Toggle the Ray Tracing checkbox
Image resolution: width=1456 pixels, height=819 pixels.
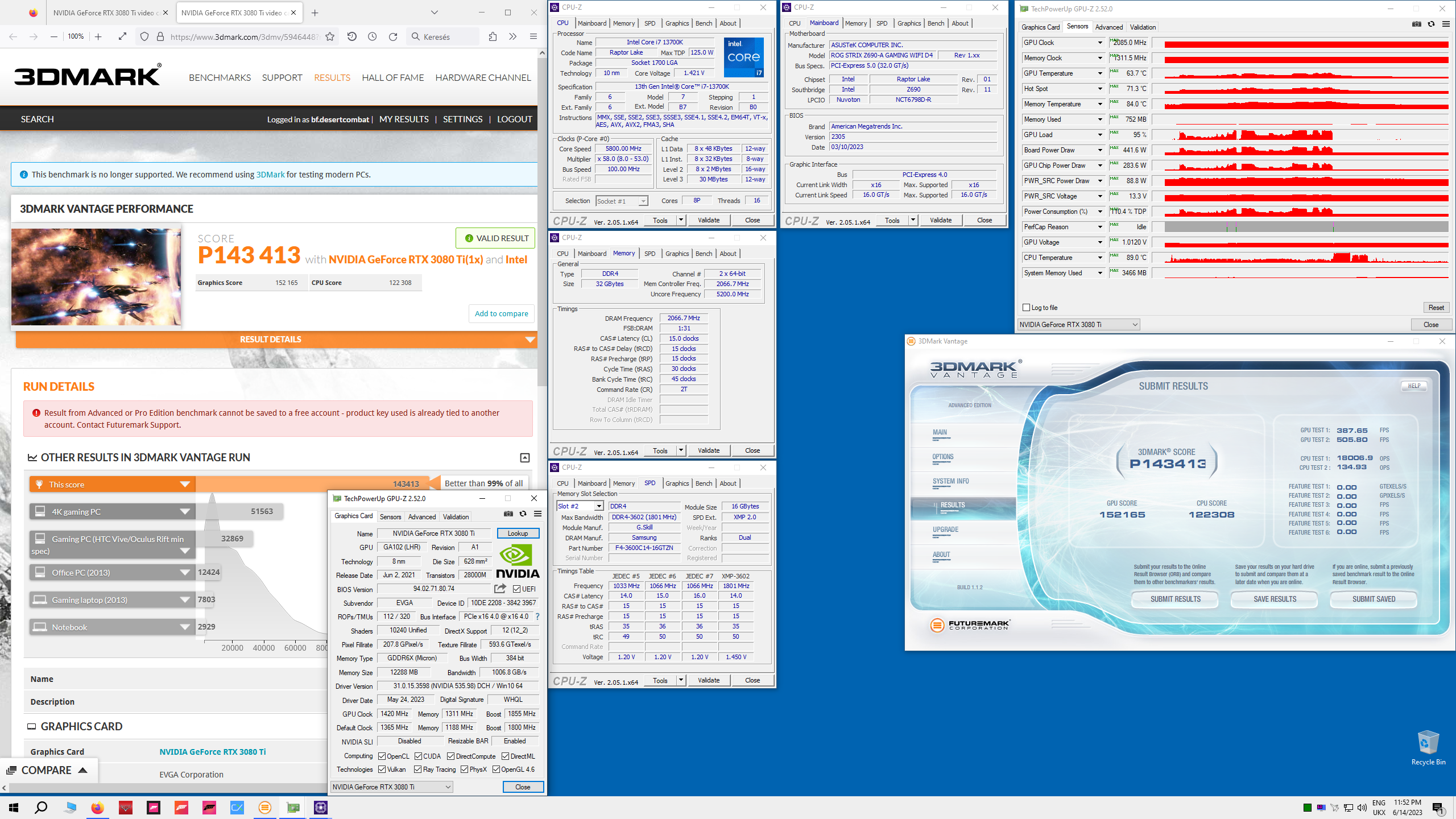pyautogui.click(x=417, y=770)
